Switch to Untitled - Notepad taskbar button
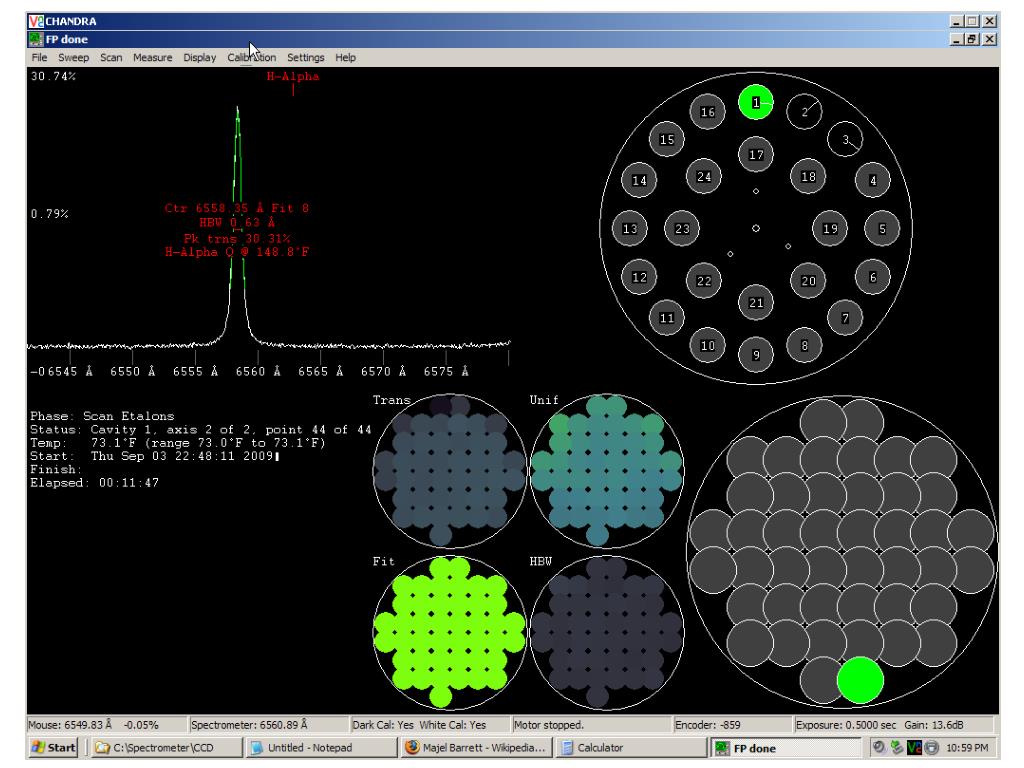This screenshot has width=1024, height=768. point(321,747)
